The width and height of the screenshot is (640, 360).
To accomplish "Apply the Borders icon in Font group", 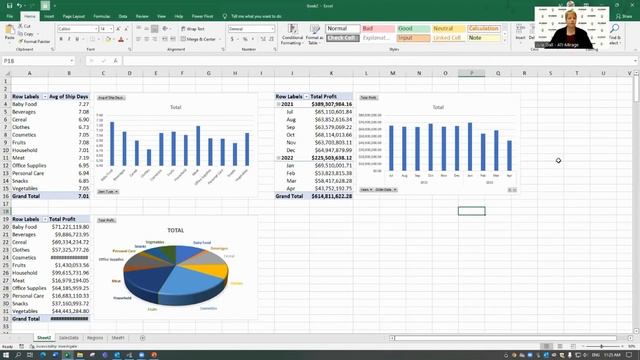I will (92, 39).
